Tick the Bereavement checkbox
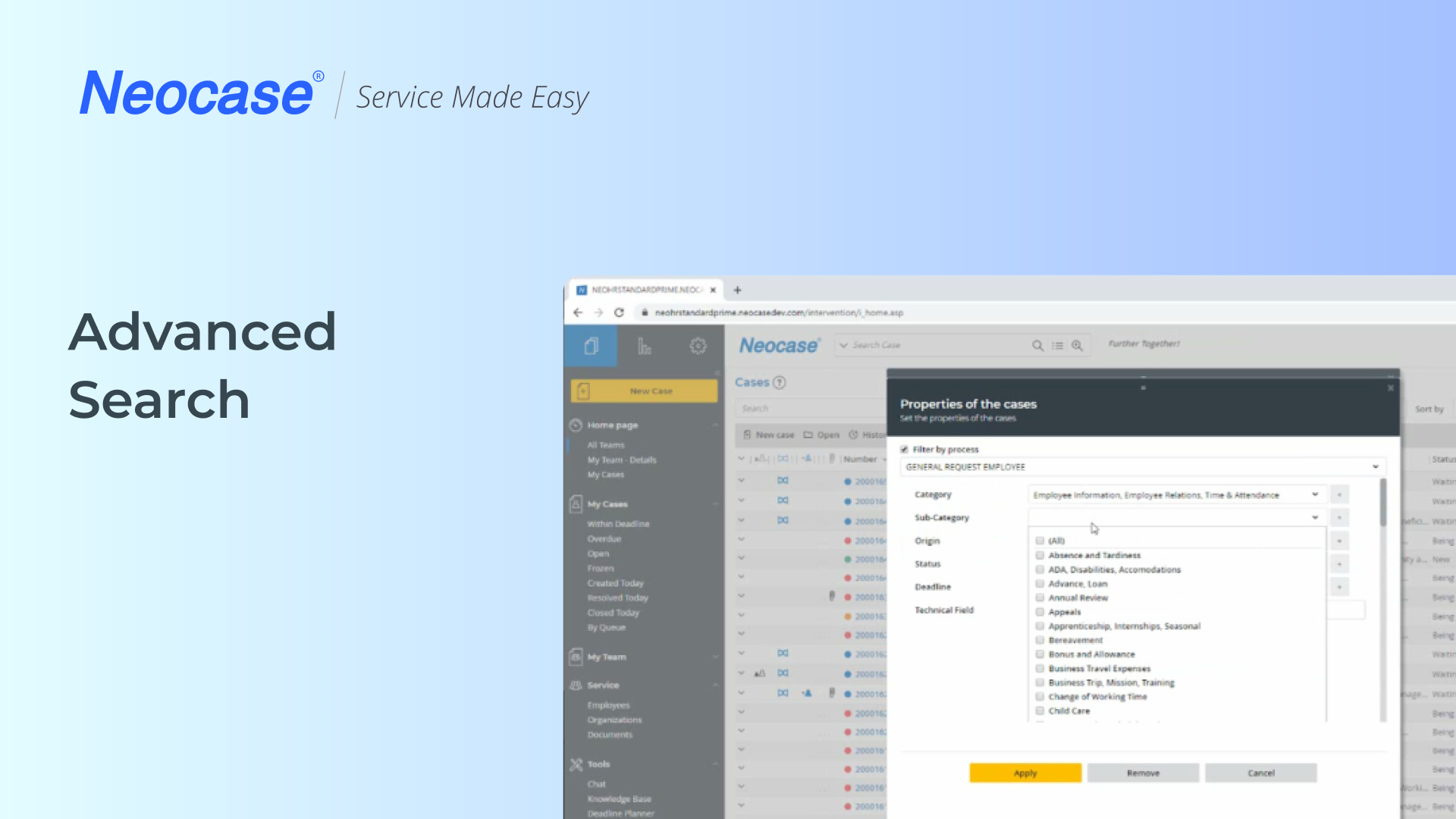The height and width of the screenshot is (819, 1456). (1040, 640)
